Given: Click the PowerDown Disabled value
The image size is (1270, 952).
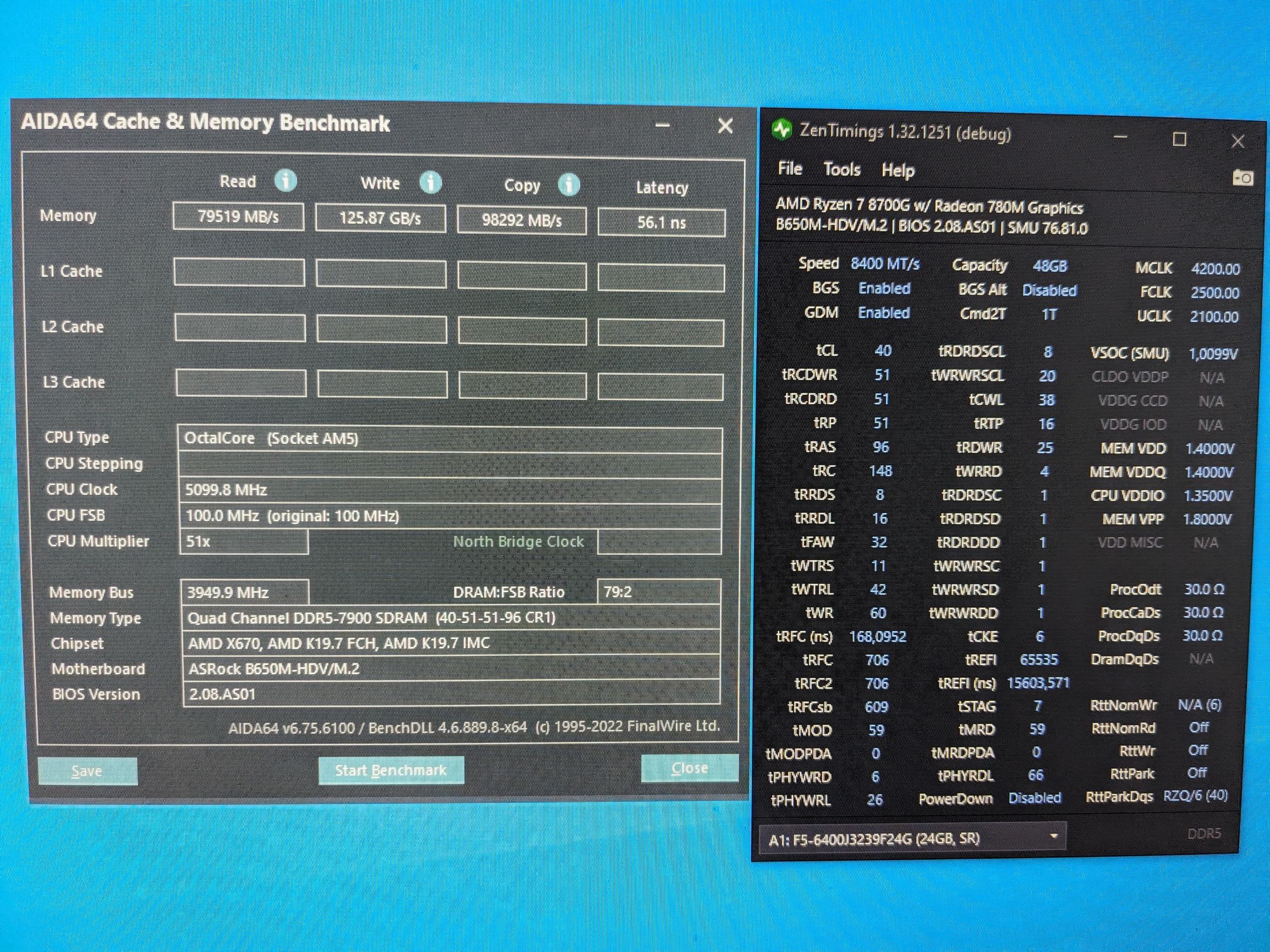Looking at the screenshot, I should pyautogui.click(x=1034, y=798).
